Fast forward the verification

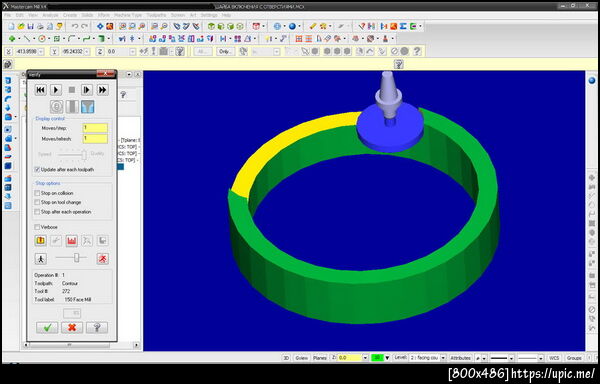click(102, 90)
